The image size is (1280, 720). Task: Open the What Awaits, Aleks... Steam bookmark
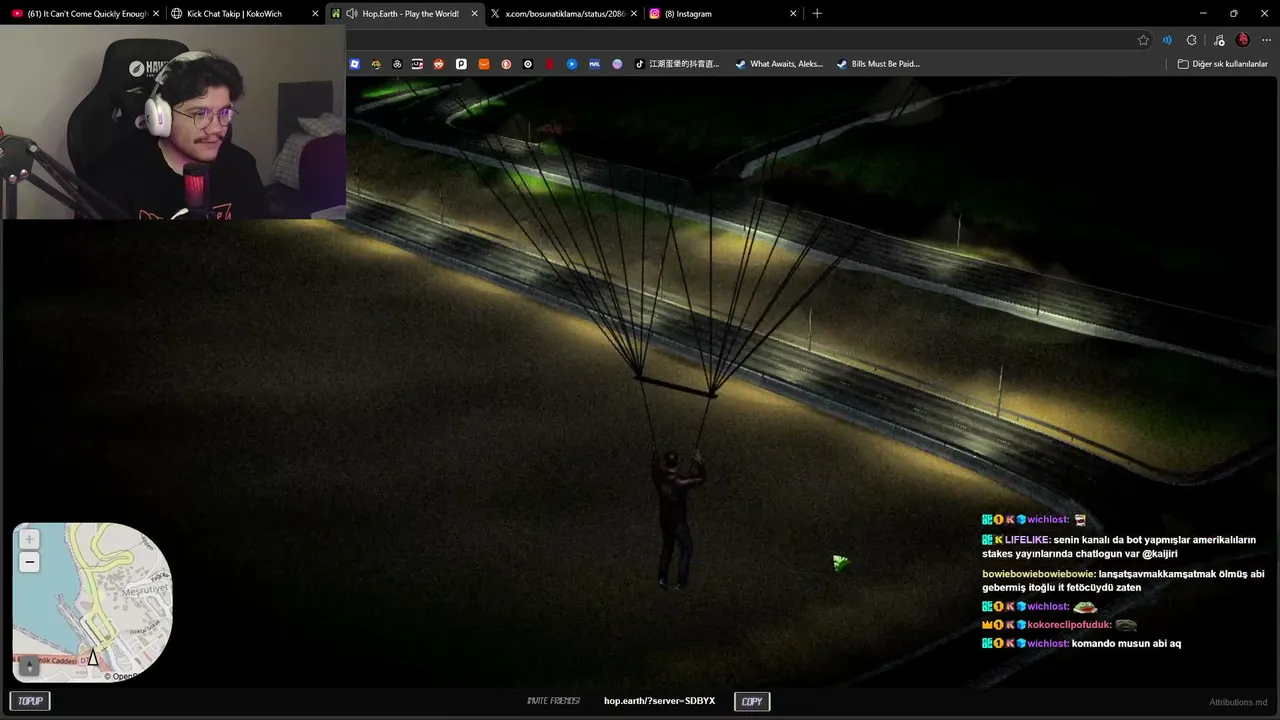tap(778, 64)
